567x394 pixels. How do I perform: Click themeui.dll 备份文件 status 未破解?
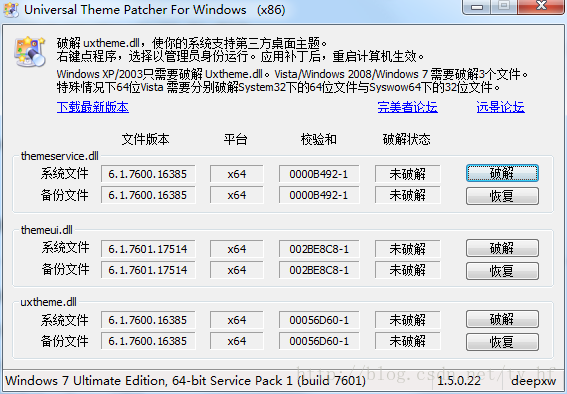(408, 270)
